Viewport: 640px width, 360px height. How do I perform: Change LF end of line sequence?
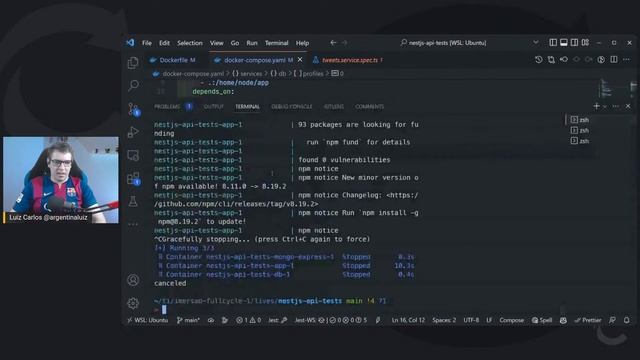tap(489, 320)
